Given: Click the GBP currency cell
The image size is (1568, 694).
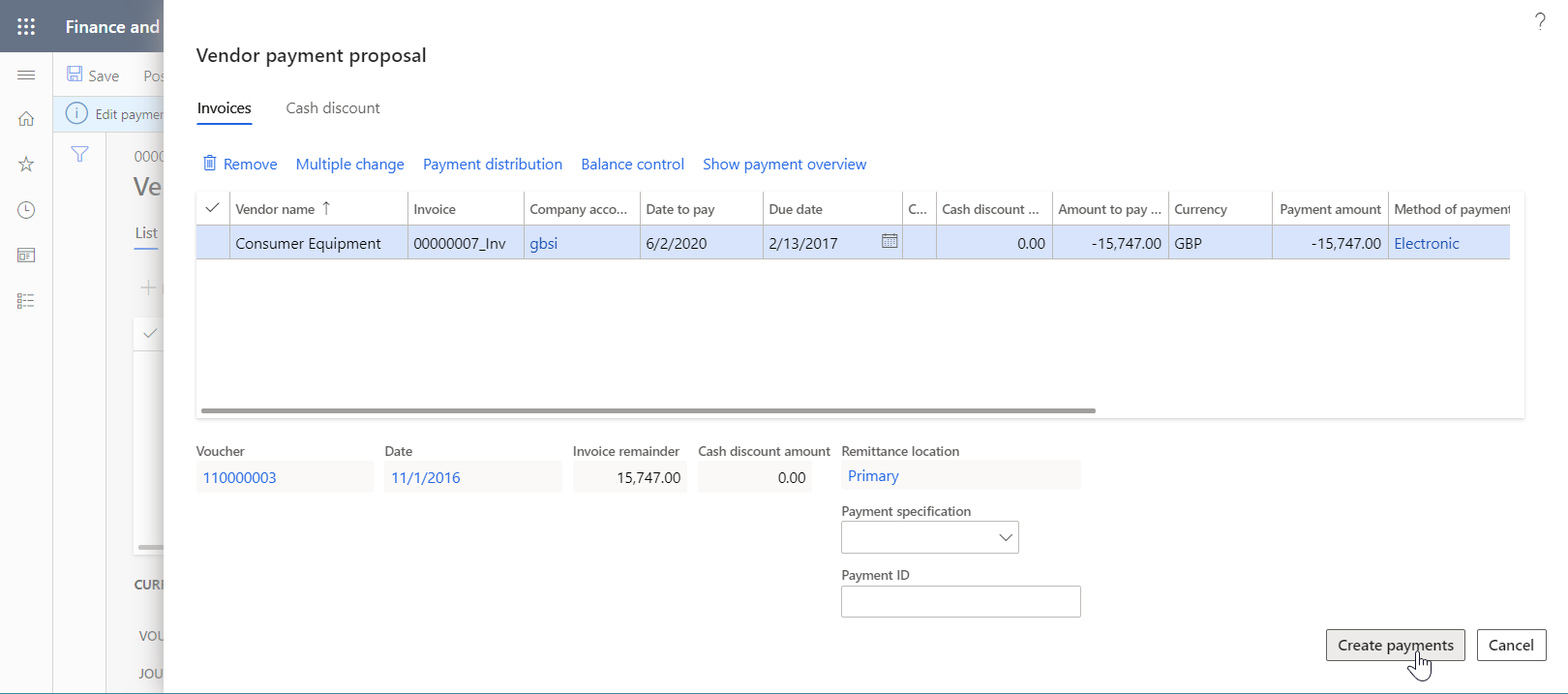Looking at the screenshot, I should pos(1221,244).
